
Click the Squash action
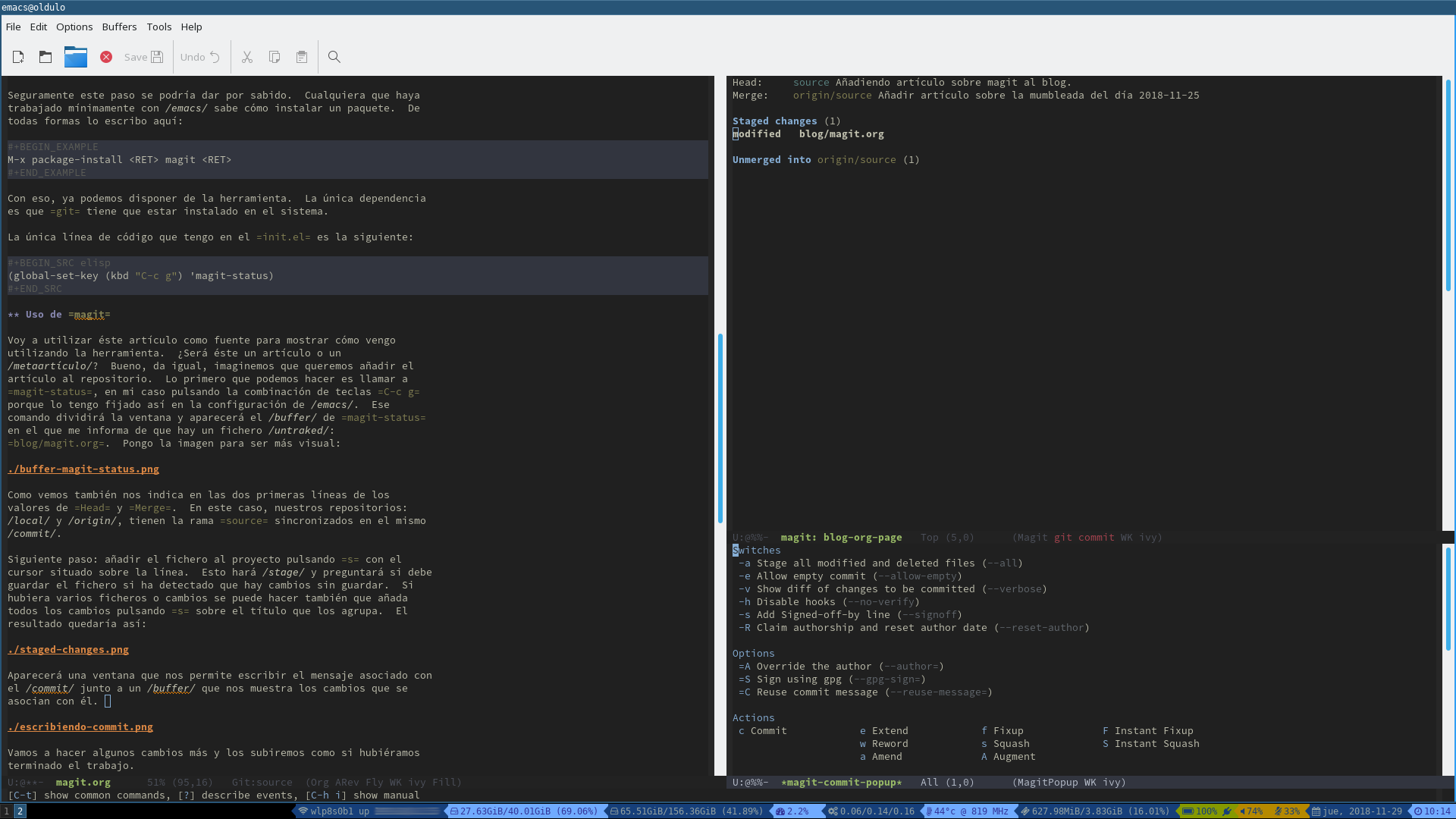point(1006,744)
